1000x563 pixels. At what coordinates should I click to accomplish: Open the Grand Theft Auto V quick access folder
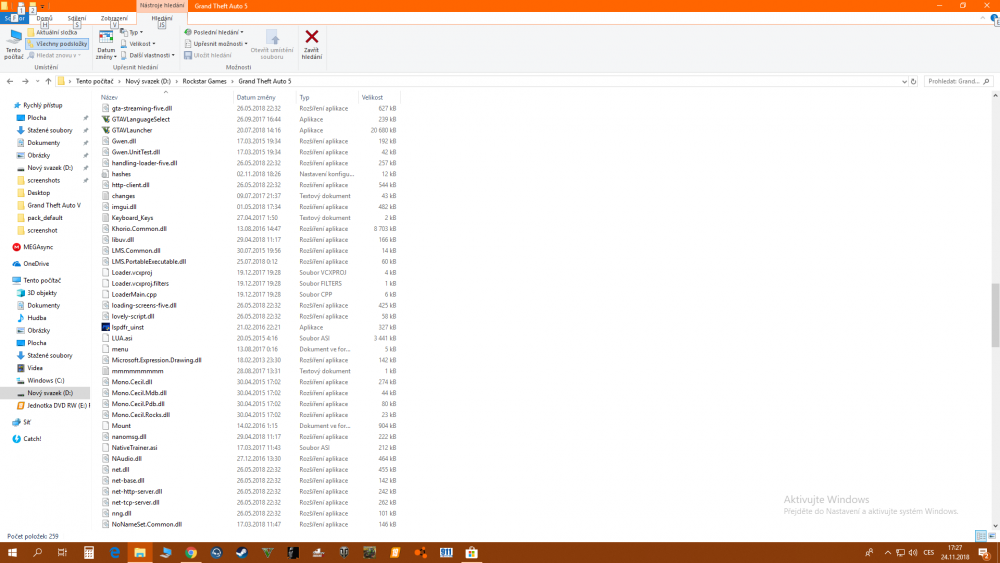54,205
